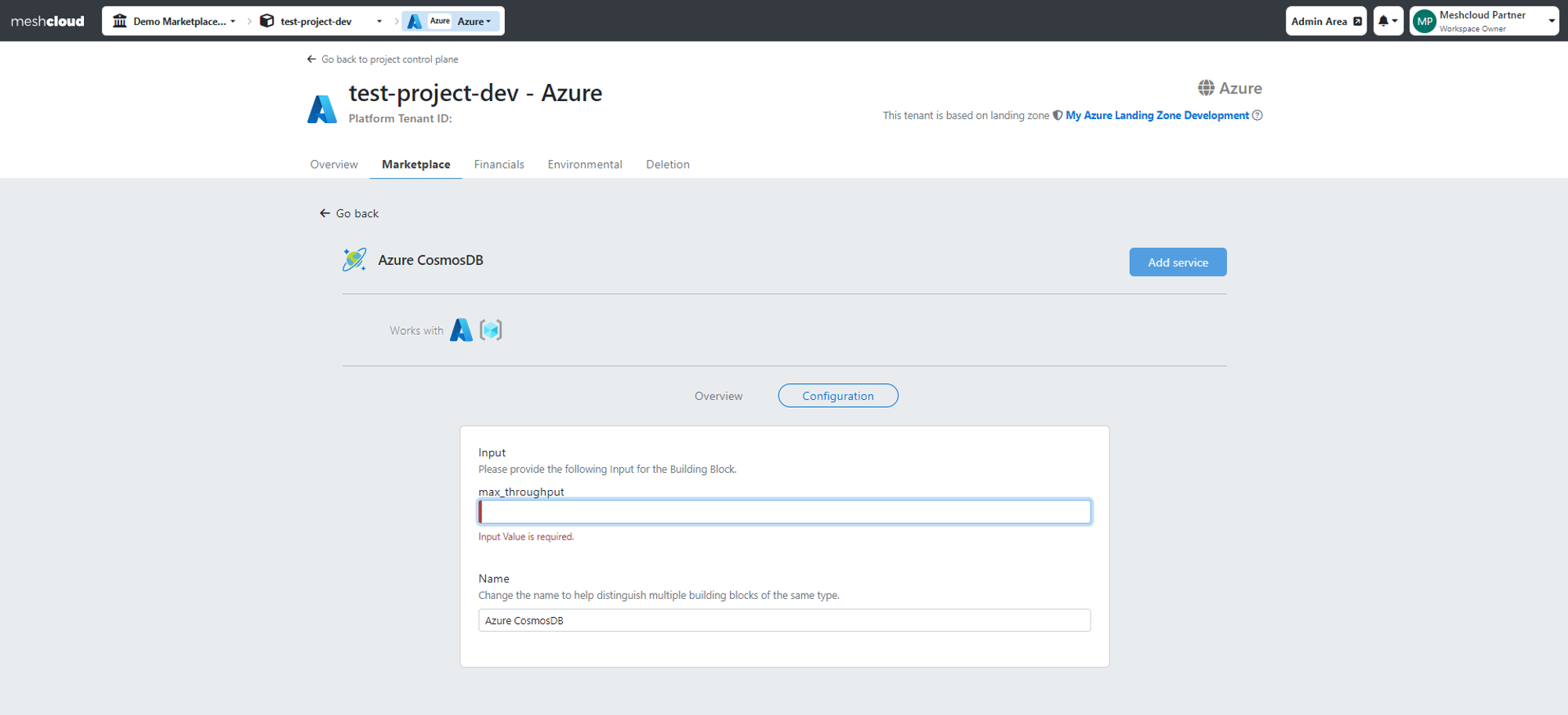This screenshot has height=715, width=1568.
Task: Click the project cube icon in breadcrumb
Action: point(267,21)
